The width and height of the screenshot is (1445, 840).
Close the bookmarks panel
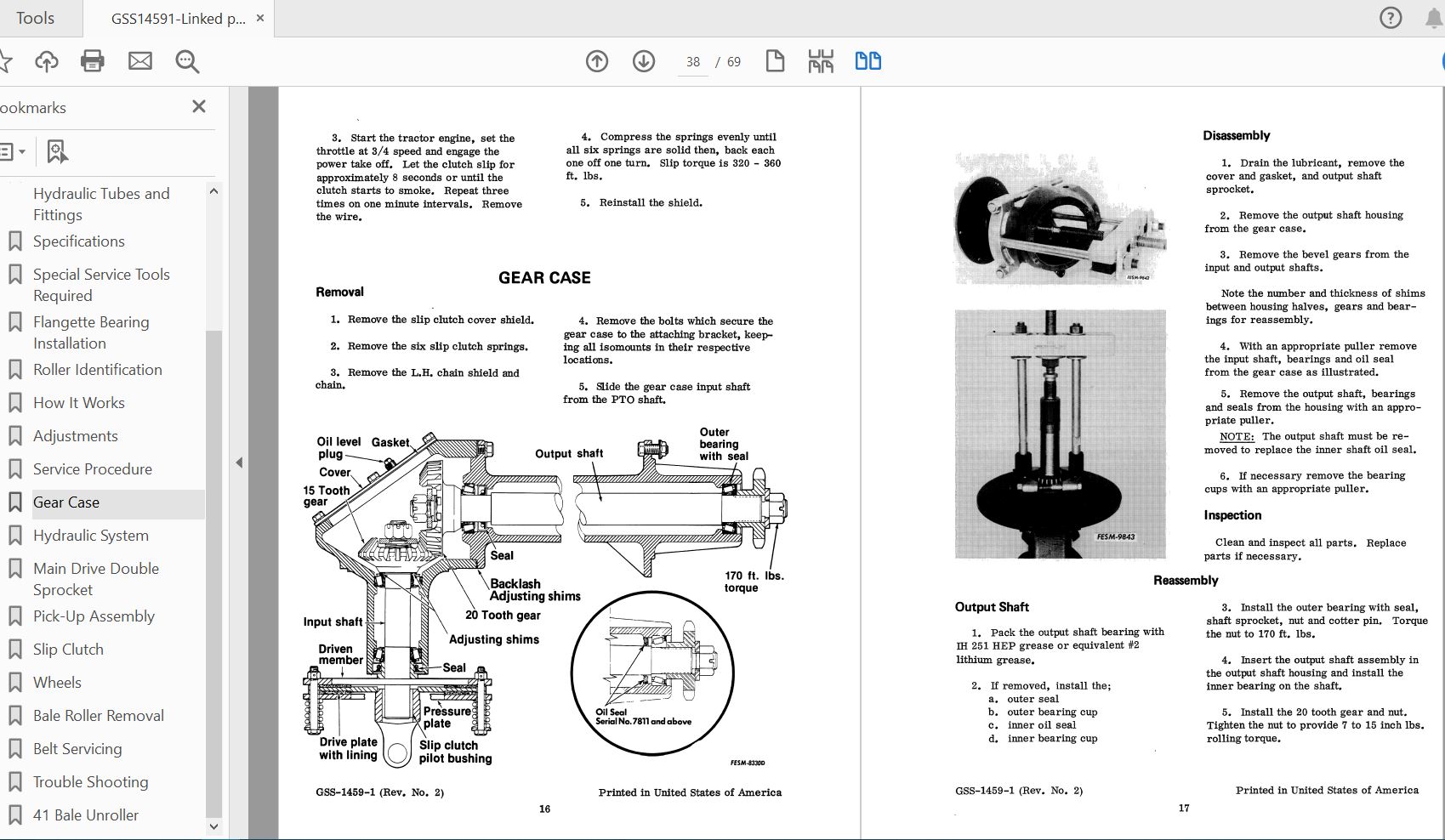[199, 107]
